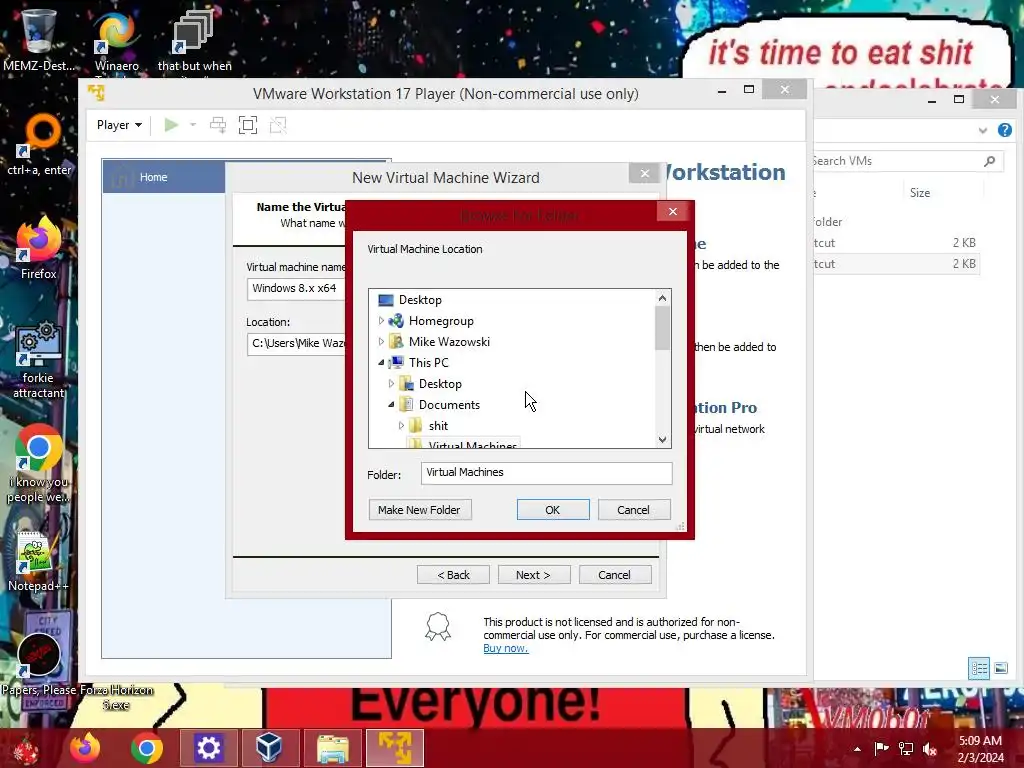Switch Explorer to details view icon
This screenshot has height=768, width=1024.
[x=978, y=668]
